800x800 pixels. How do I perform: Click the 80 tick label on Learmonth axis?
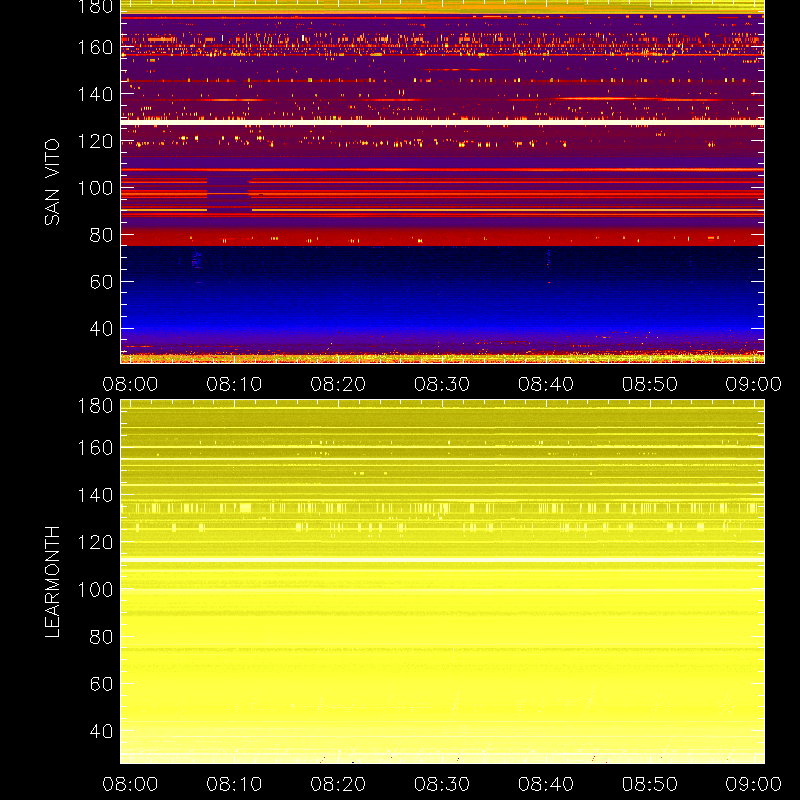101,637
